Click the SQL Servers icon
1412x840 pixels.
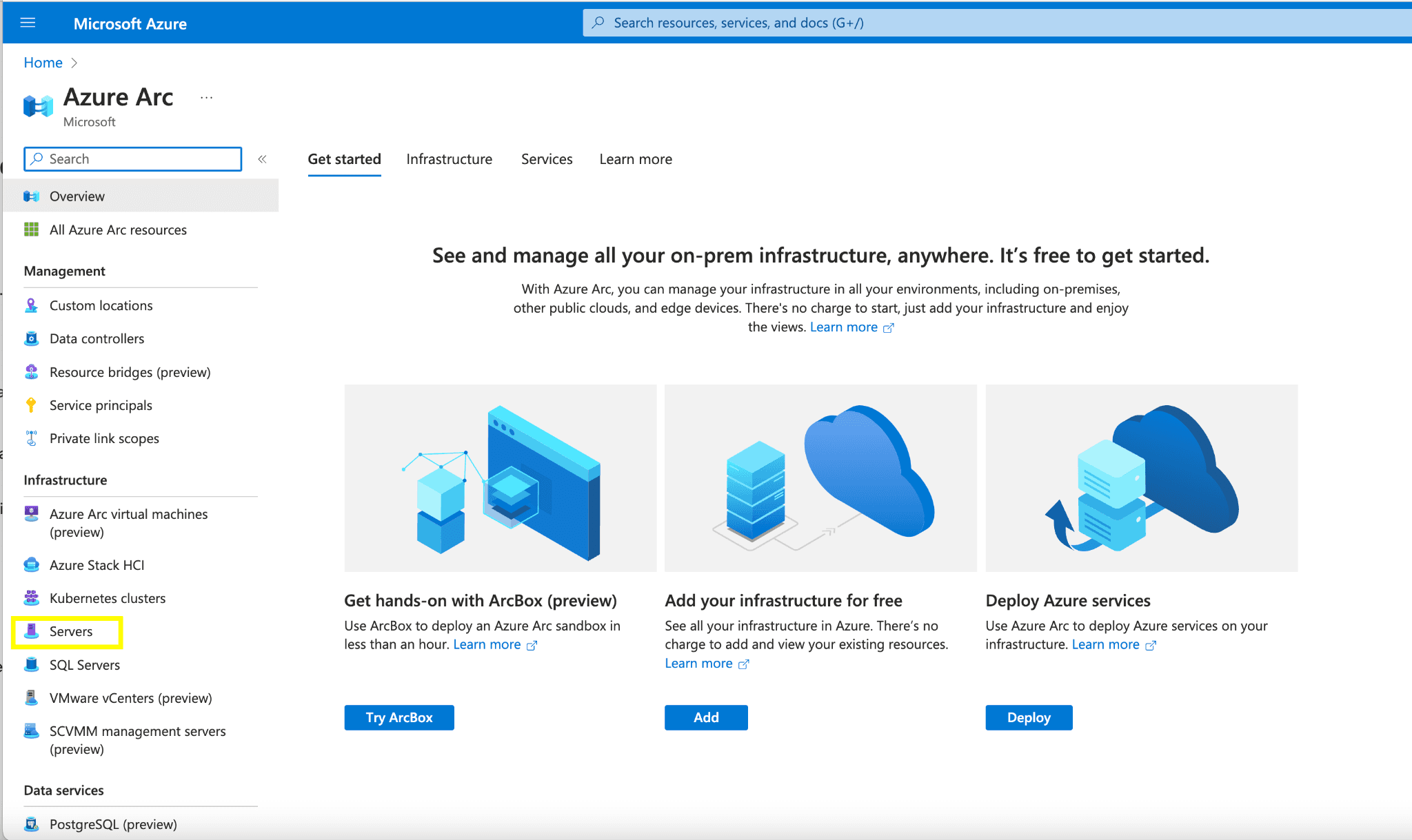pyautogui.click(x=31, y=665)
